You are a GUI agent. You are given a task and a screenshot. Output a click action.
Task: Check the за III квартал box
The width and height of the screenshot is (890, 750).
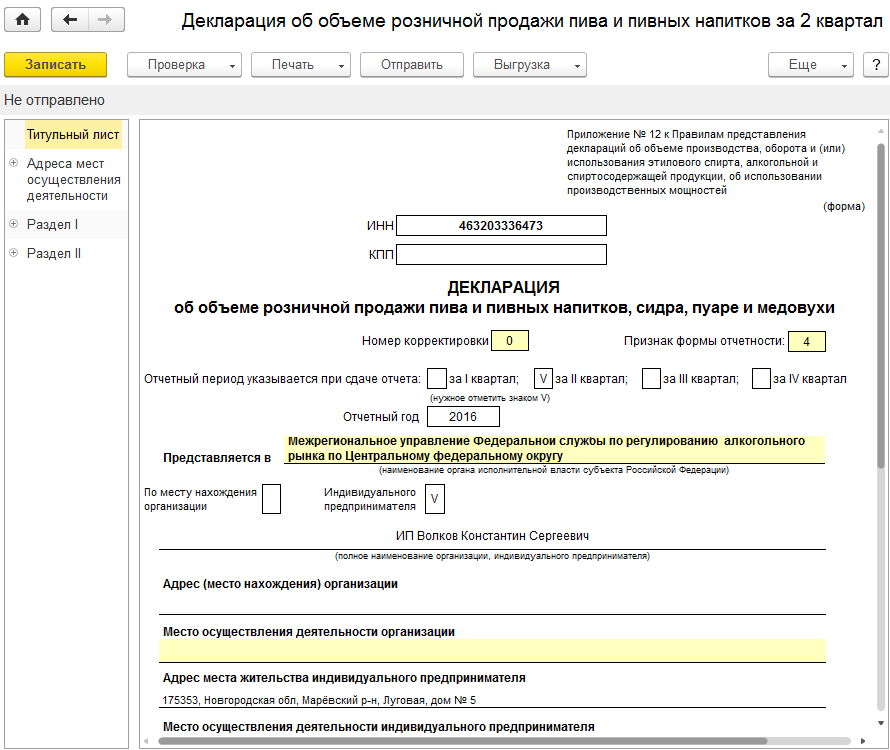(651, 379)
